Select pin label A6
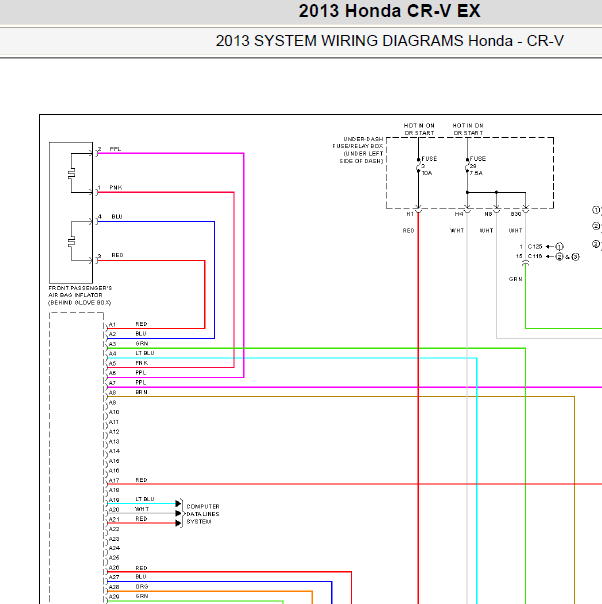The height and width of the screenshot is (604, 602). [x=112, y=373]
